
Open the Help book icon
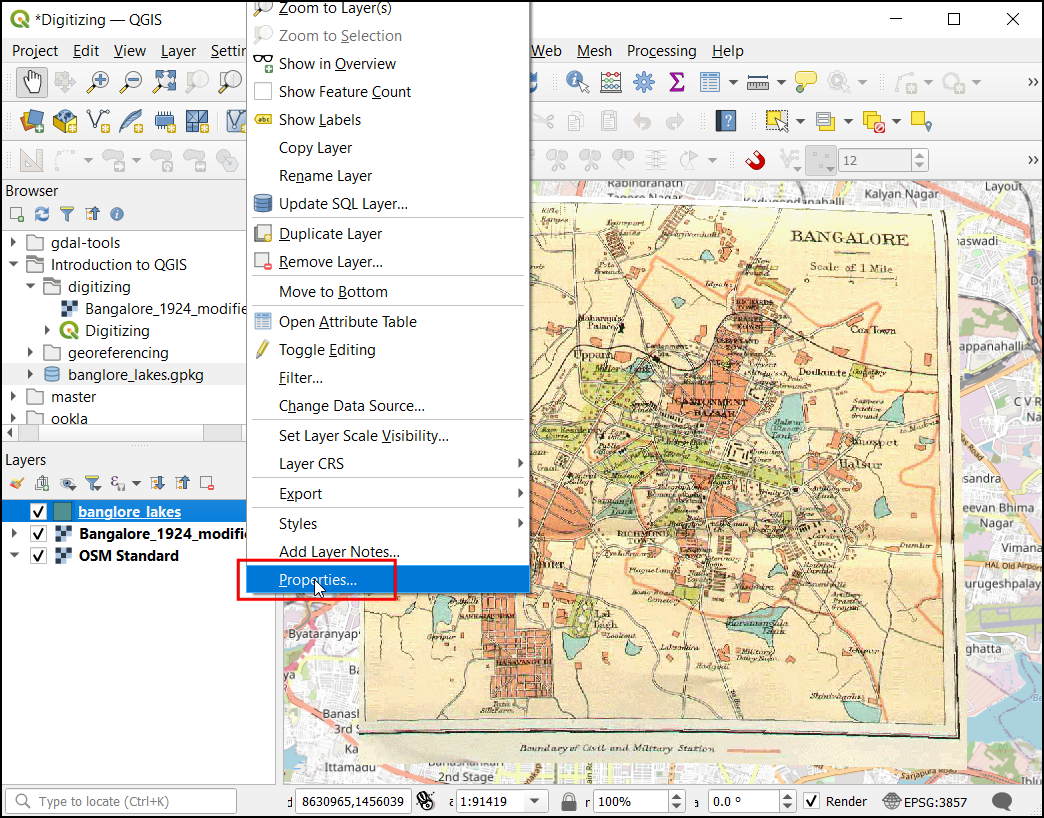(x=726, y=121)
